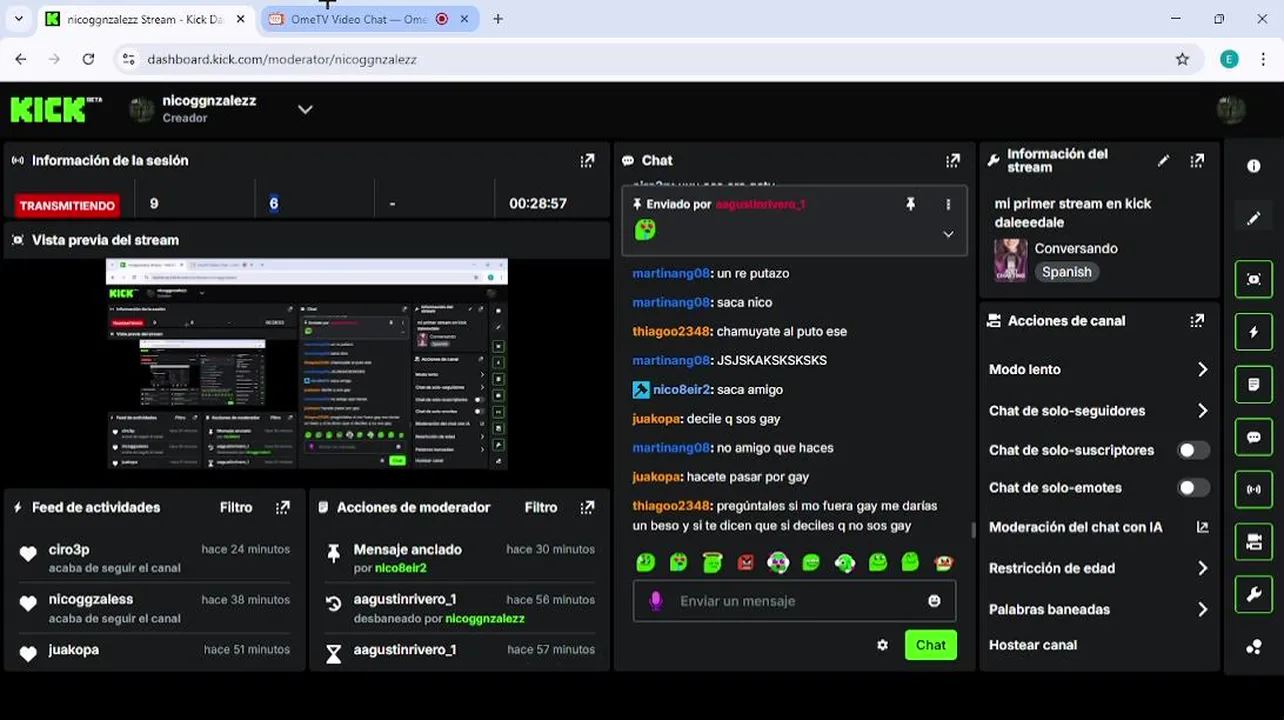Edit stream info with the header pencil icon
The width and height of the screenshot is (1284, 720).
1163,160
